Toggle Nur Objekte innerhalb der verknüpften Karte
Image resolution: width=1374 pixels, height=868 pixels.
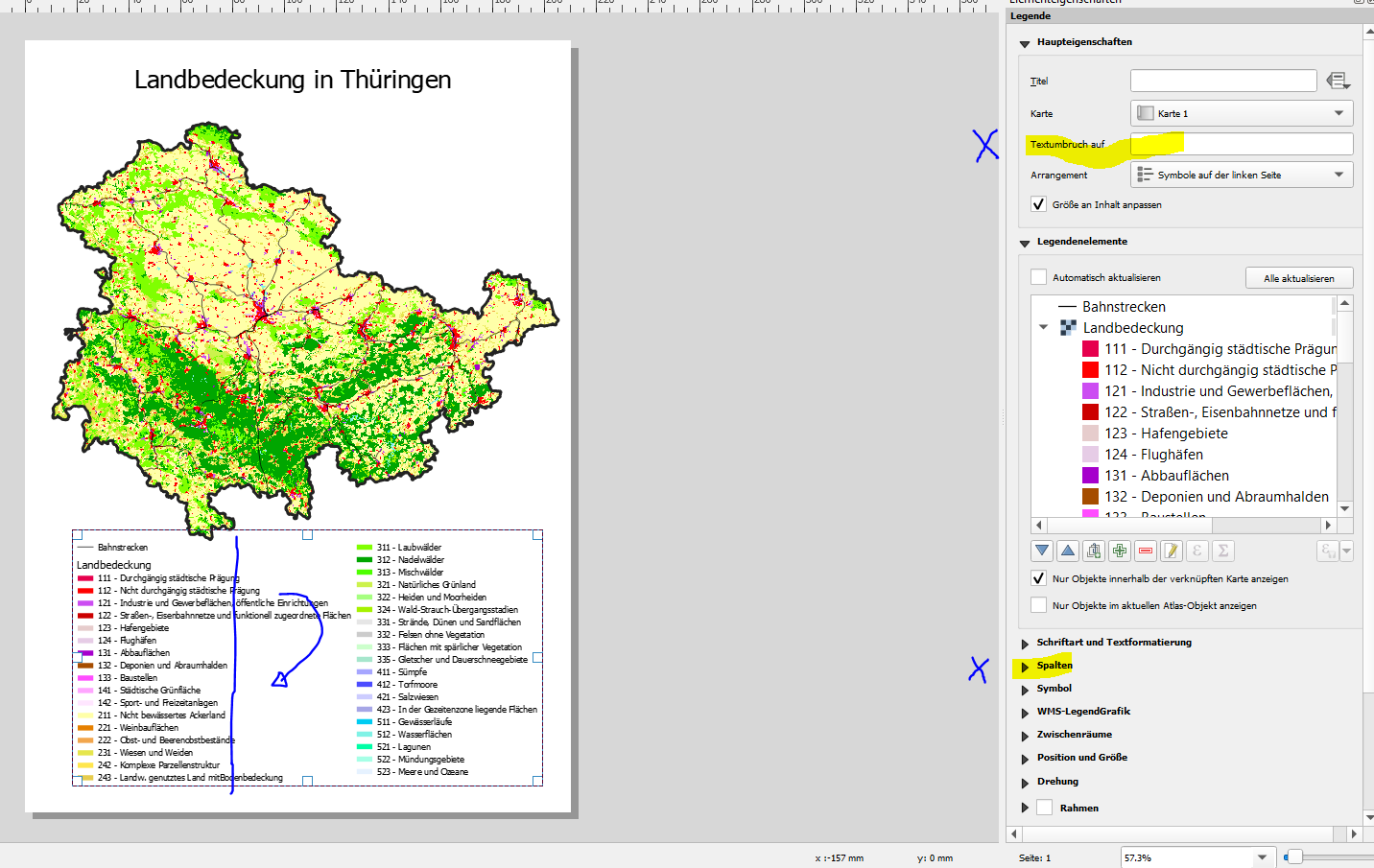[x=1038, y=578]
